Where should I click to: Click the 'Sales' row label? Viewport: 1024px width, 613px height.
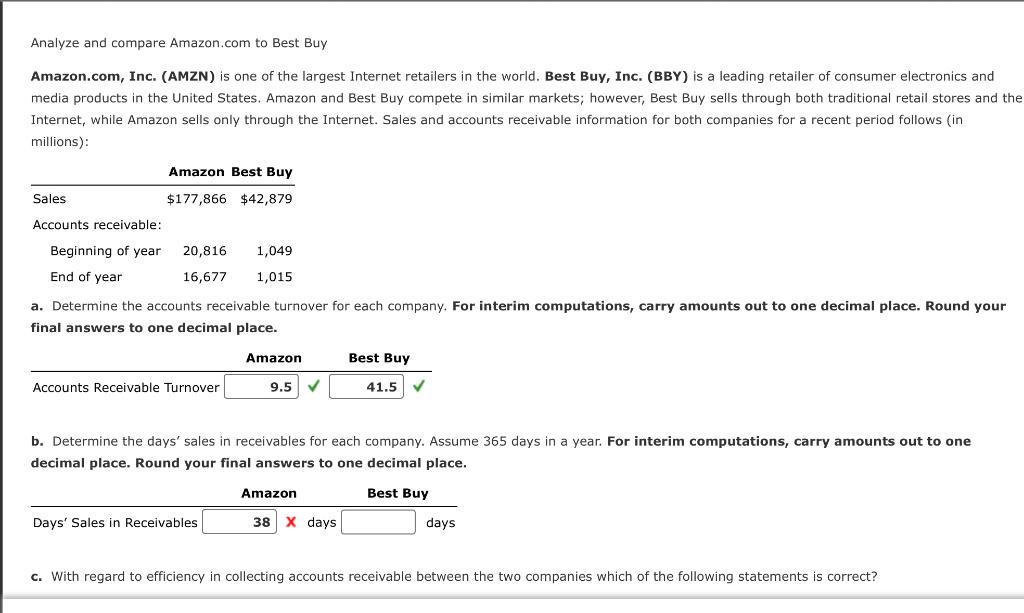[49, 198]
